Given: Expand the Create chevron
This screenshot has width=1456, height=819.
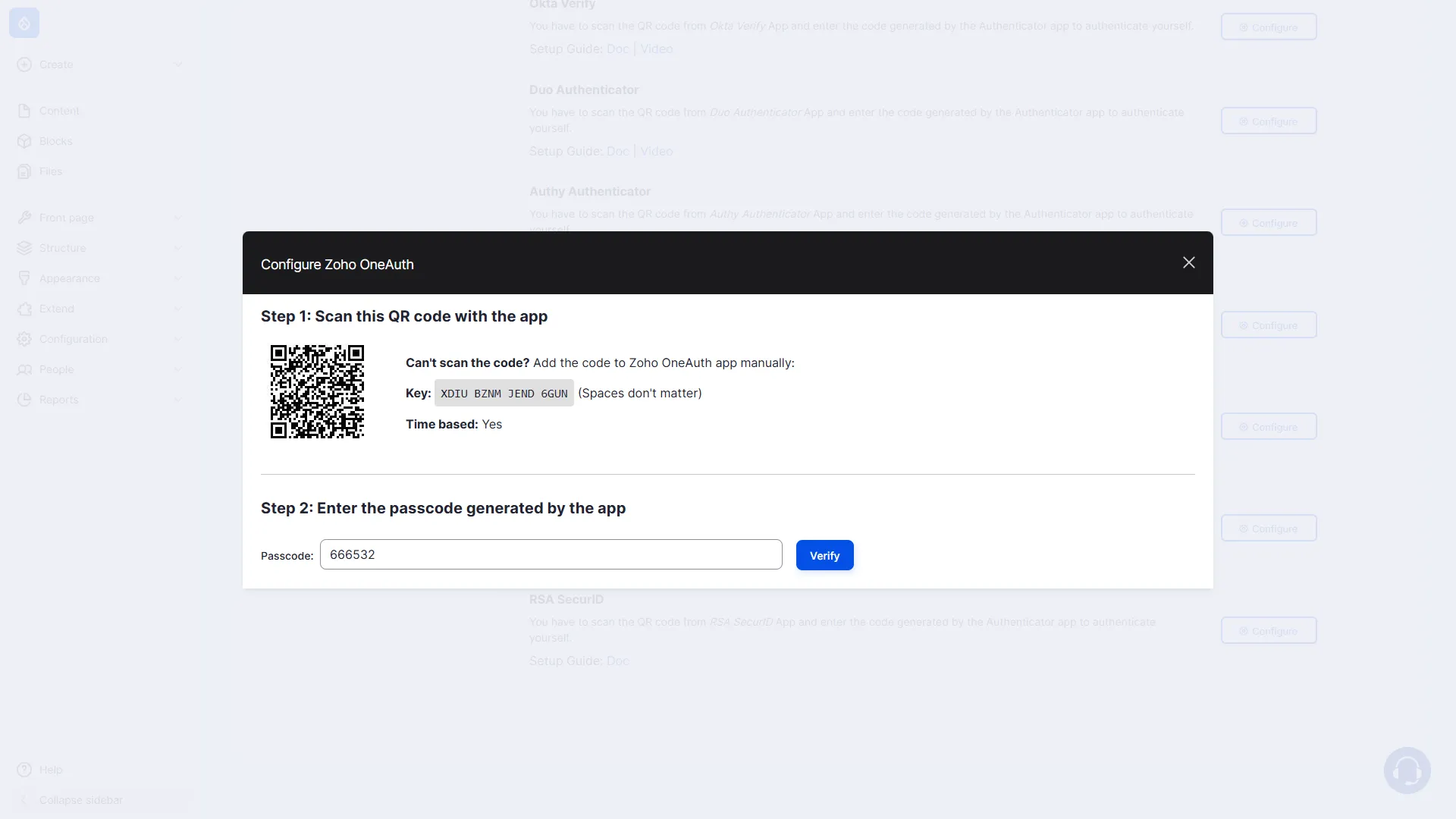Looking at the screenshot, I should (177, 64).
